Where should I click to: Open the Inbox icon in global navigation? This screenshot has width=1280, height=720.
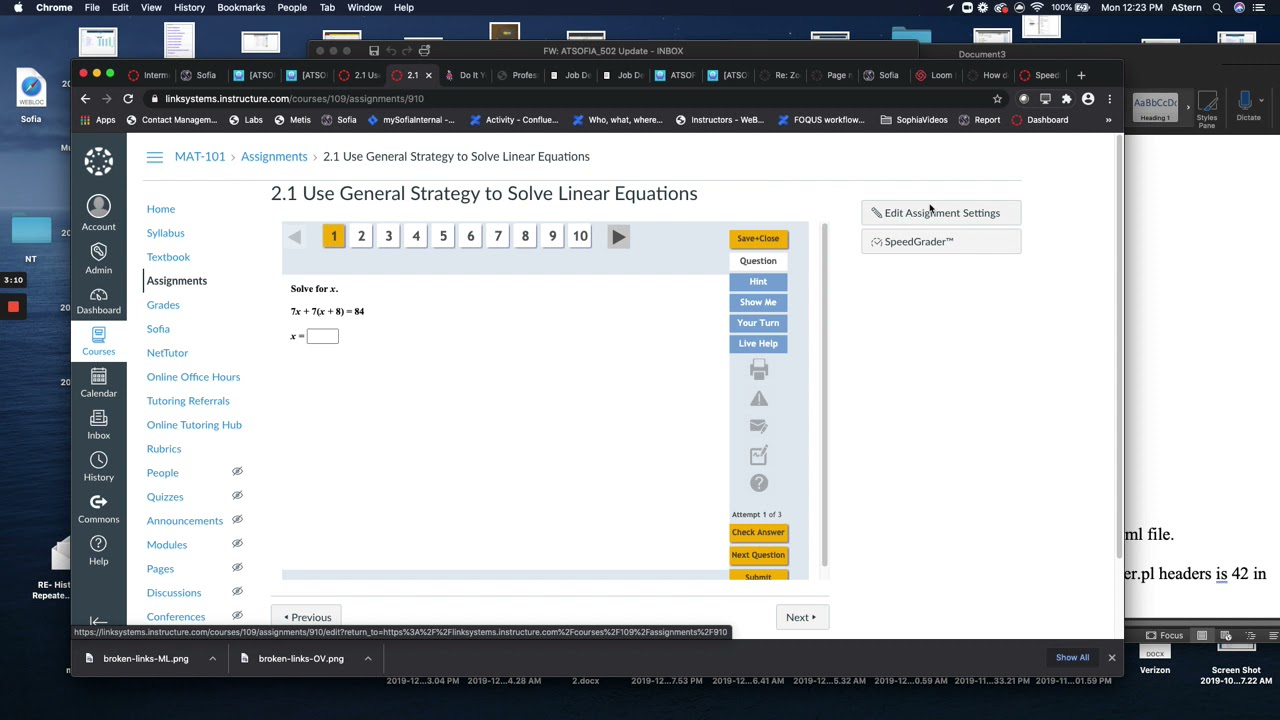98,419
